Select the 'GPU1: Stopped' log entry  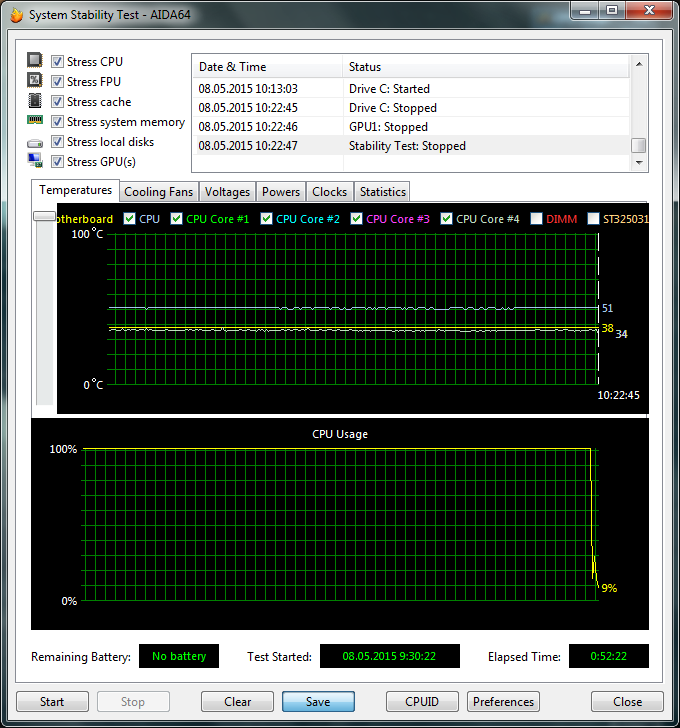[x=411, y=126]
